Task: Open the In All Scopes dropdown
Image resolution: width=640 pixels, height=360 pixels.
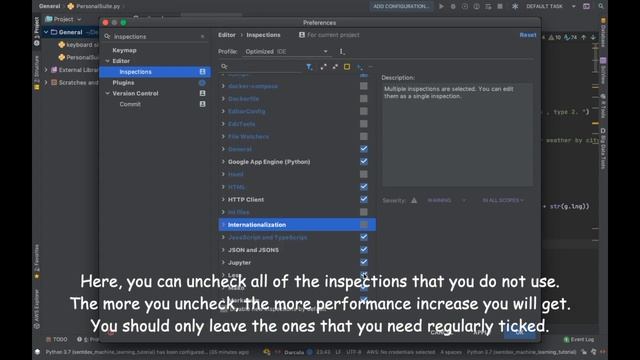Action: 503,200
